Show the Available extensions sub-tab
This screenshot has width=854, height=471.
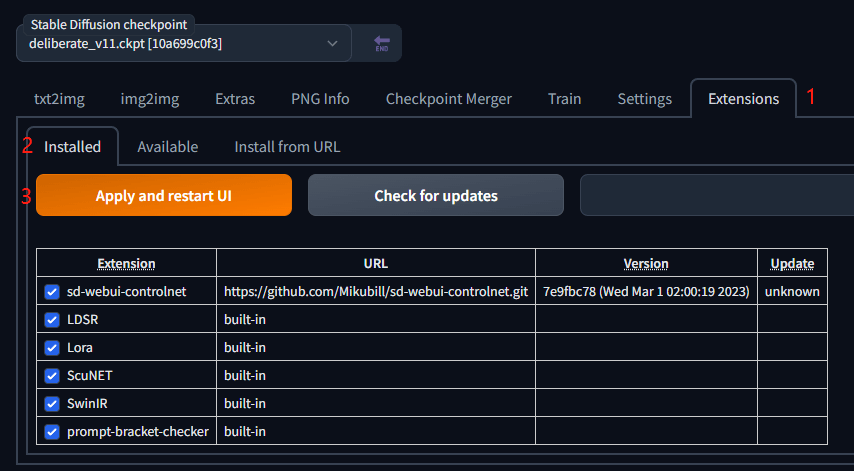[167, 146]
